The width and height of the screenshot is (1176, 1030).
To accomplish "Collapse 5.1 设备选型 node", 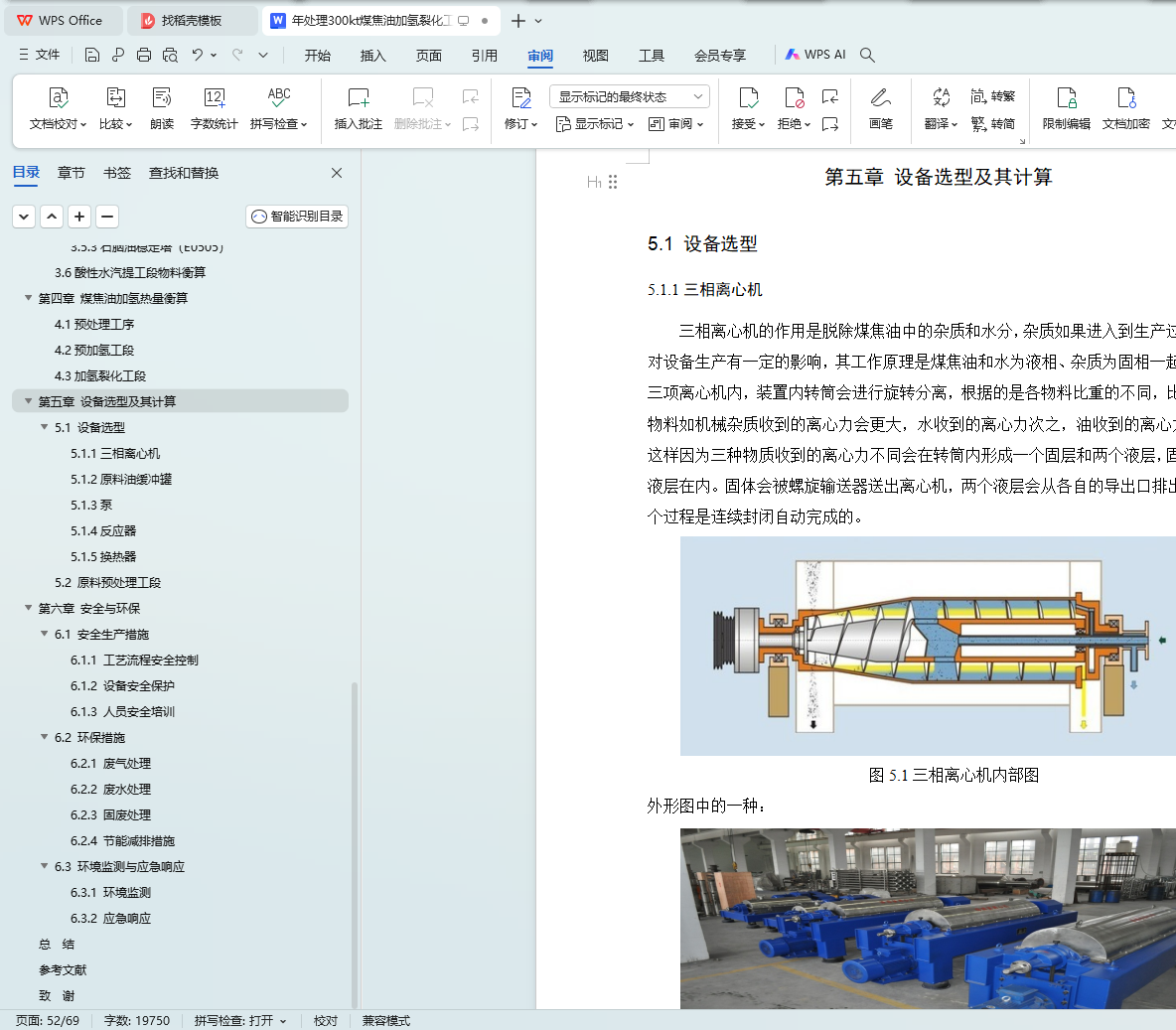I will 45,427.
